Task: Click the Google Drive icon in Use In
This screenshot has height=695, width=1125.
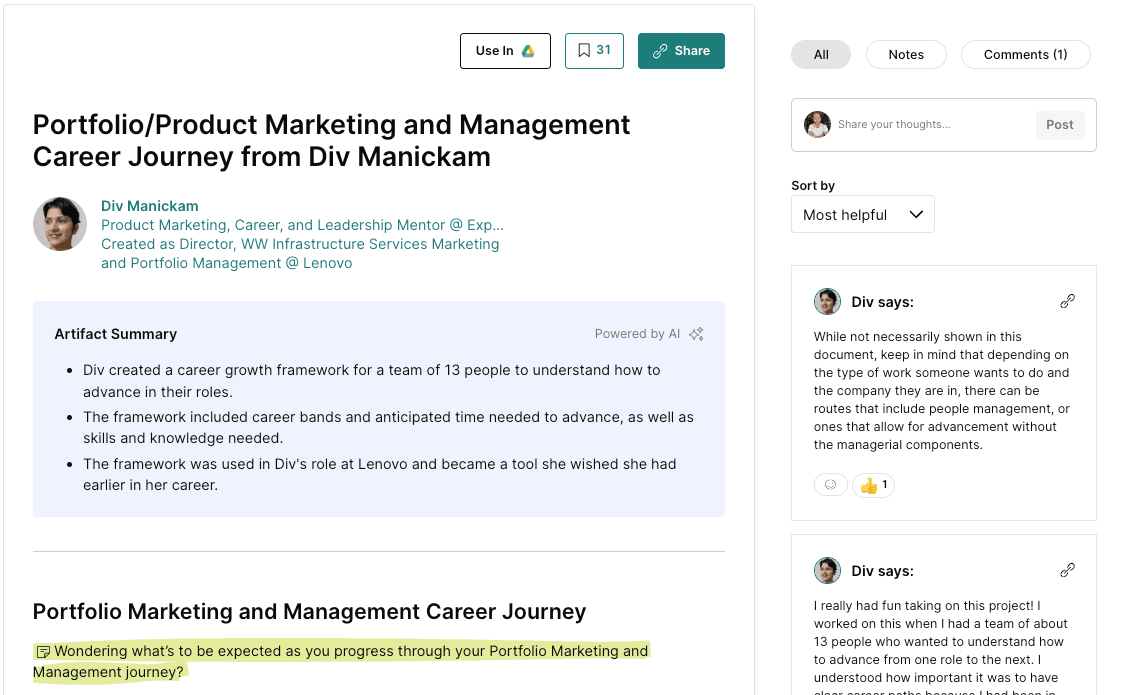Action: tap(528, 51)
